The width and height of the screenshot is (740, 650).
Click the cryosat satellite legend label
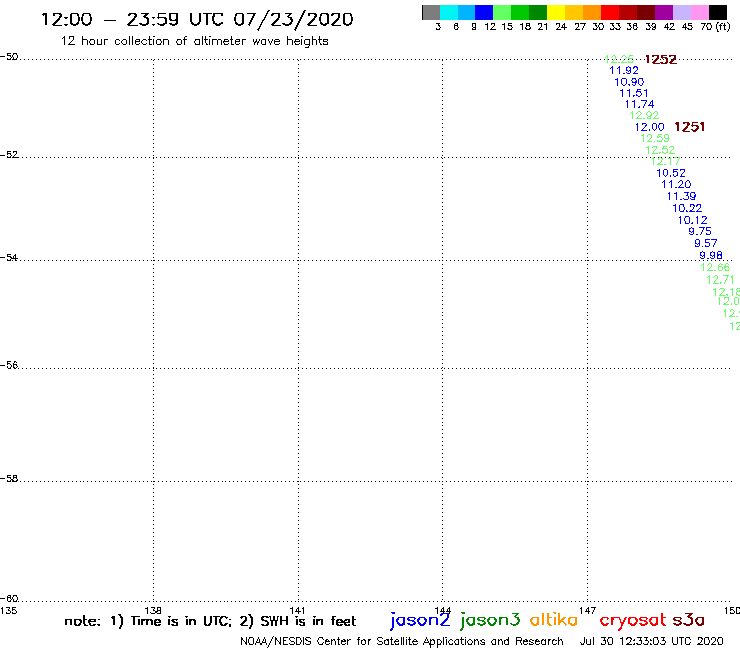click(x=633, y=620)
